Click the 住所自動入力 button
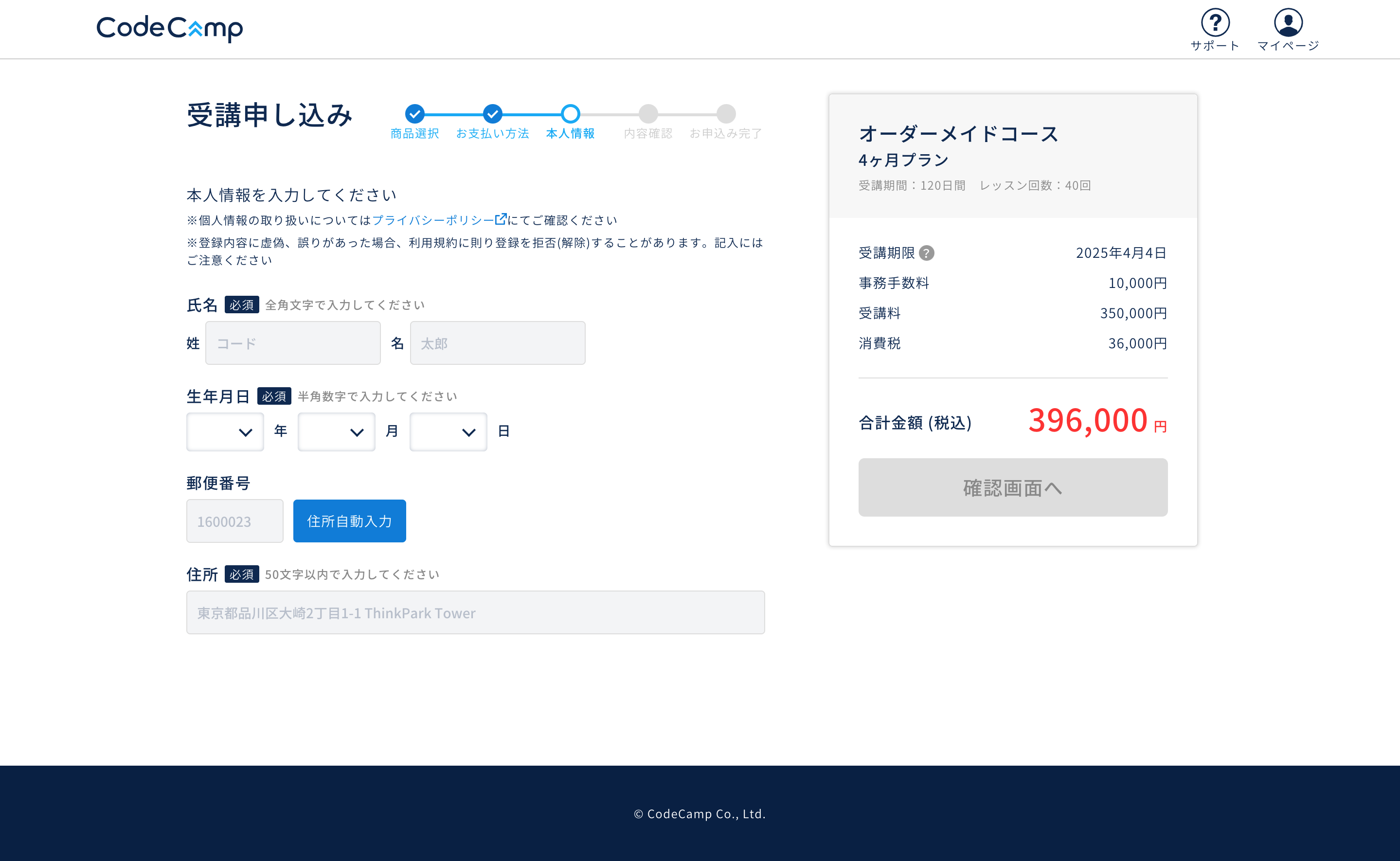This screenshot has height=861, width=1400. coord(349,521)
